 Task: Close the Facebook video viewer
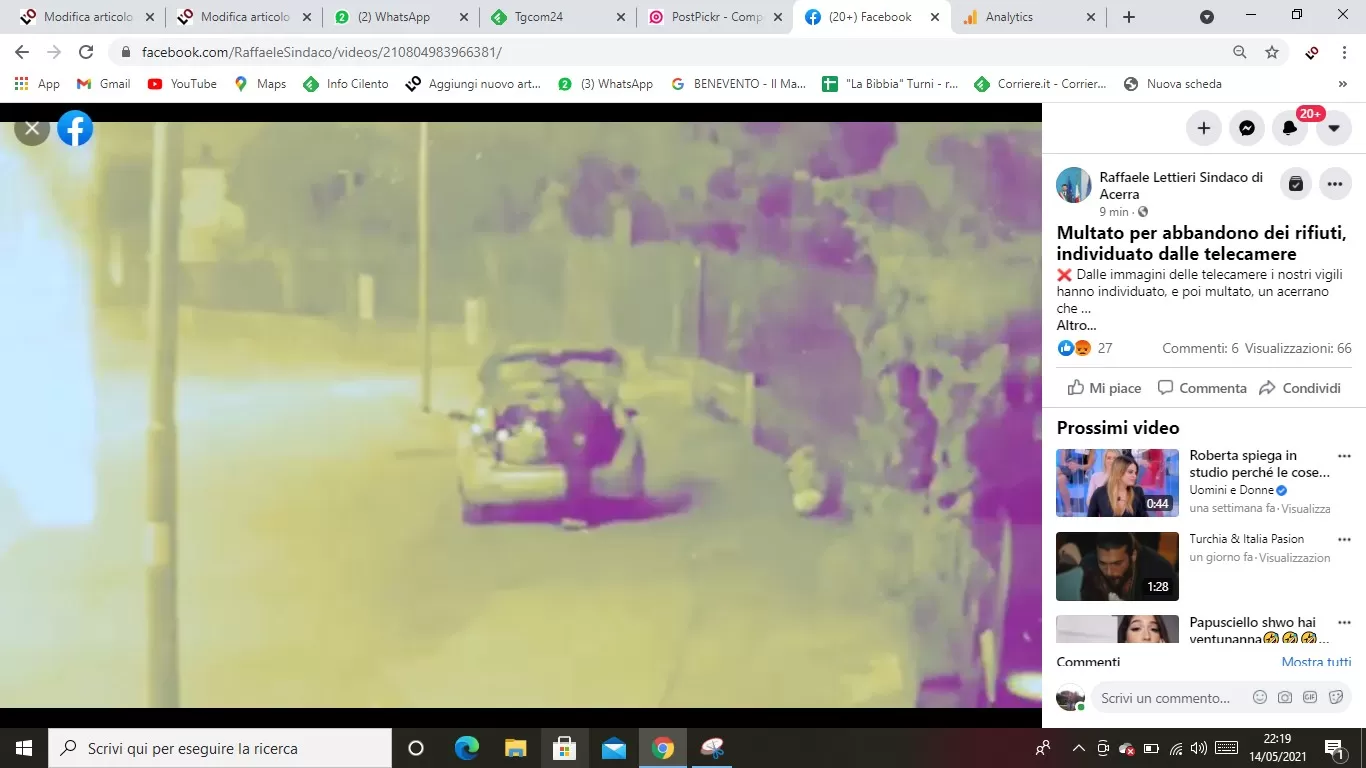click(32, 128)
